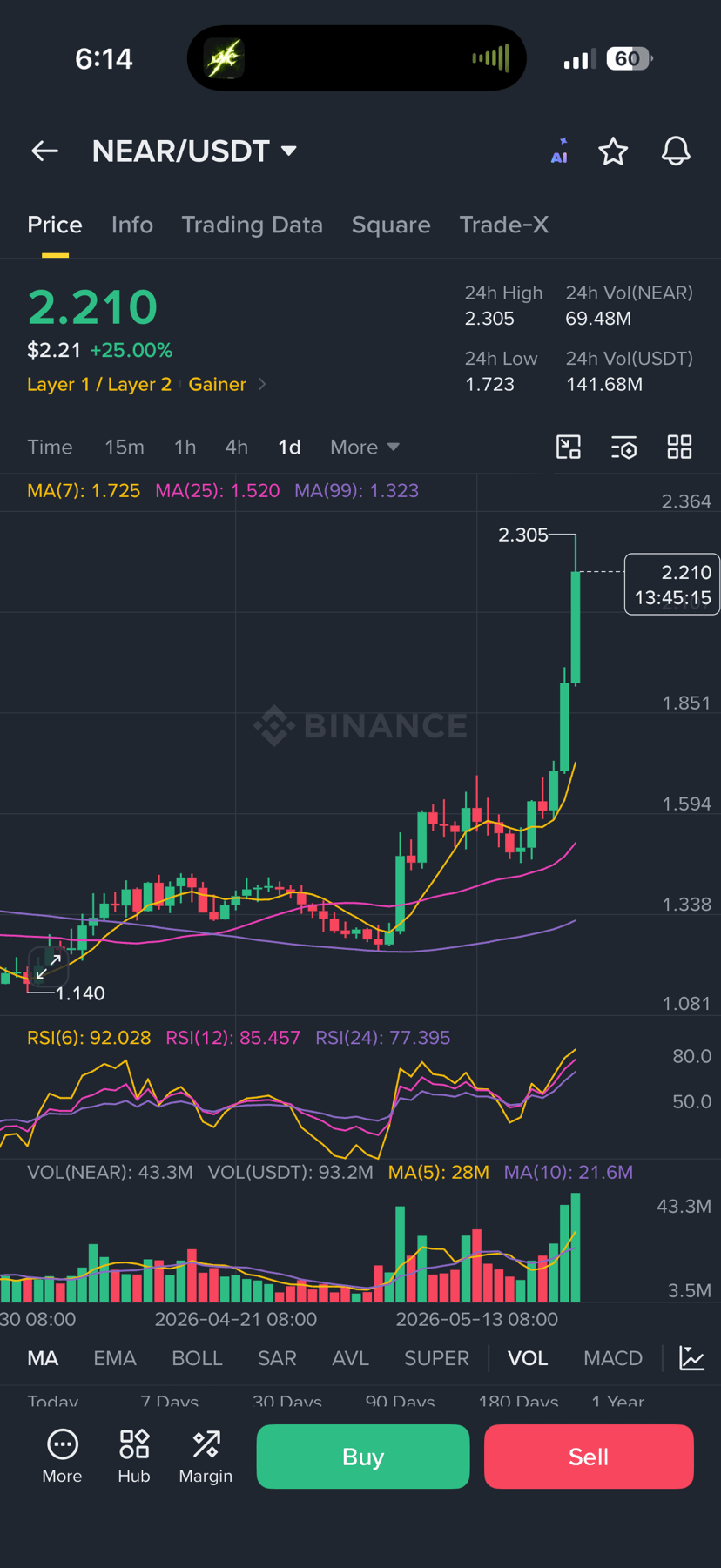Image resolution: width=721 pixels, height=1568 pixels.
Task: Expand chart to fullscreen arrows icon
Action: 48,966
